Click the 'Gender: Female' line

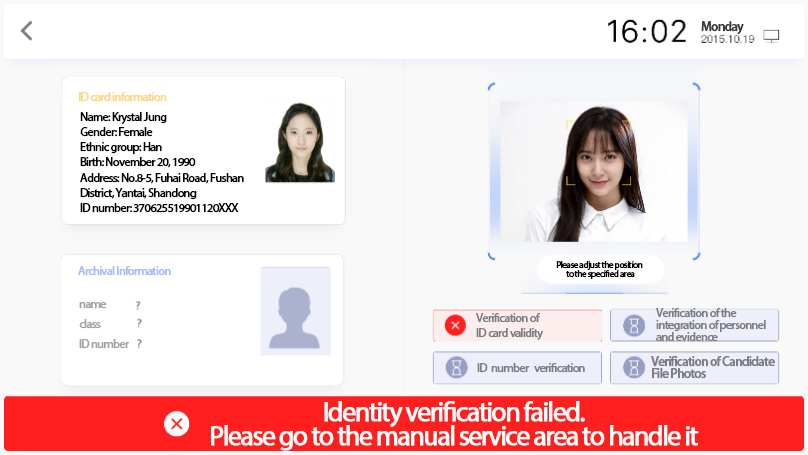116,132
